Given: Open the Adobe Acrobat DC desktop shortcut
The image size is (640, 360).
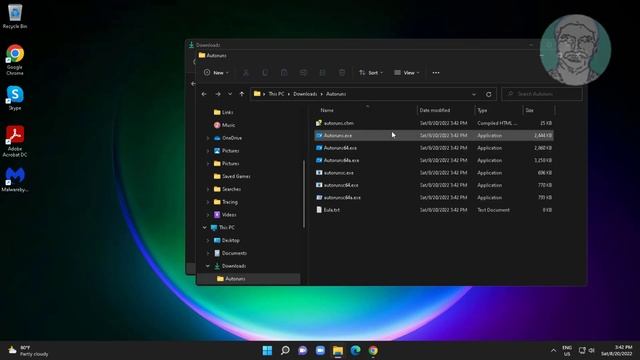Looking at the screenshot, I should pos(15,141).
